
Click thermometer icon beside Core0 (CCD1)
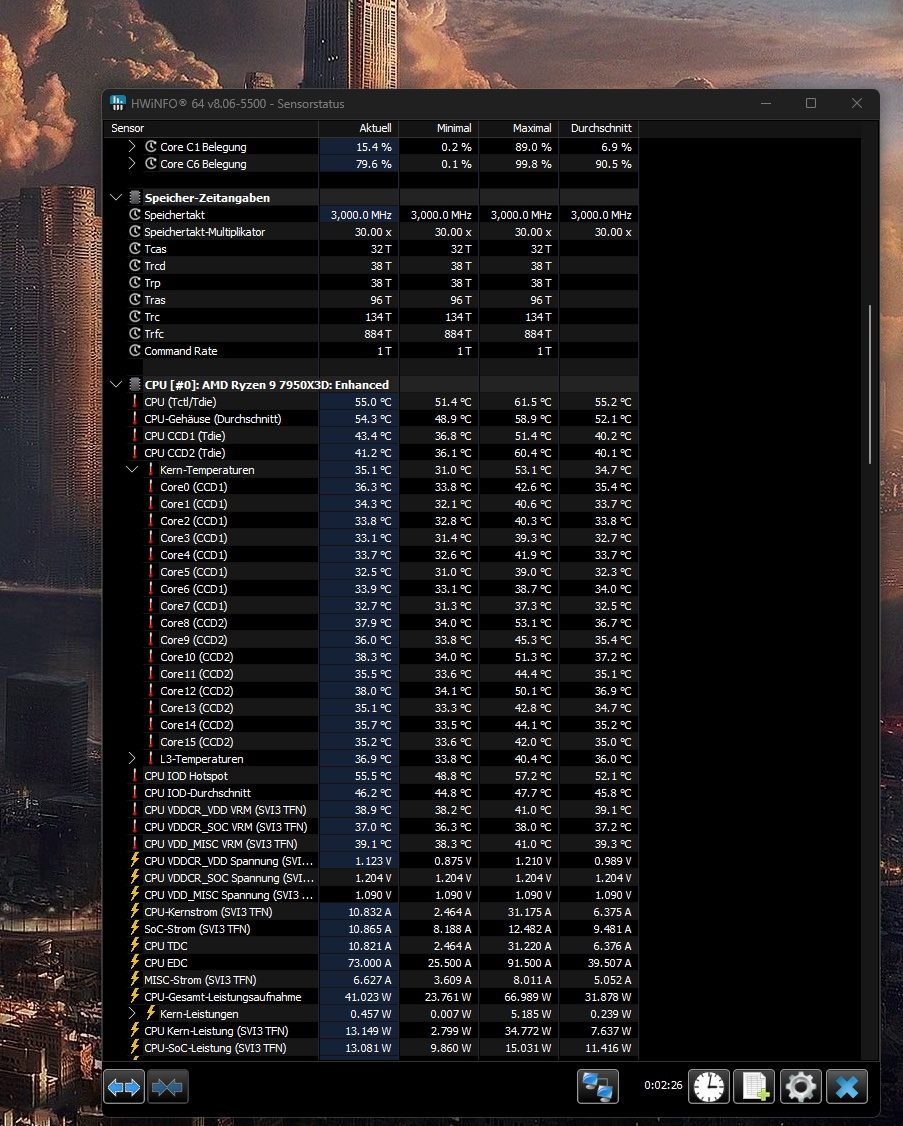150,487
